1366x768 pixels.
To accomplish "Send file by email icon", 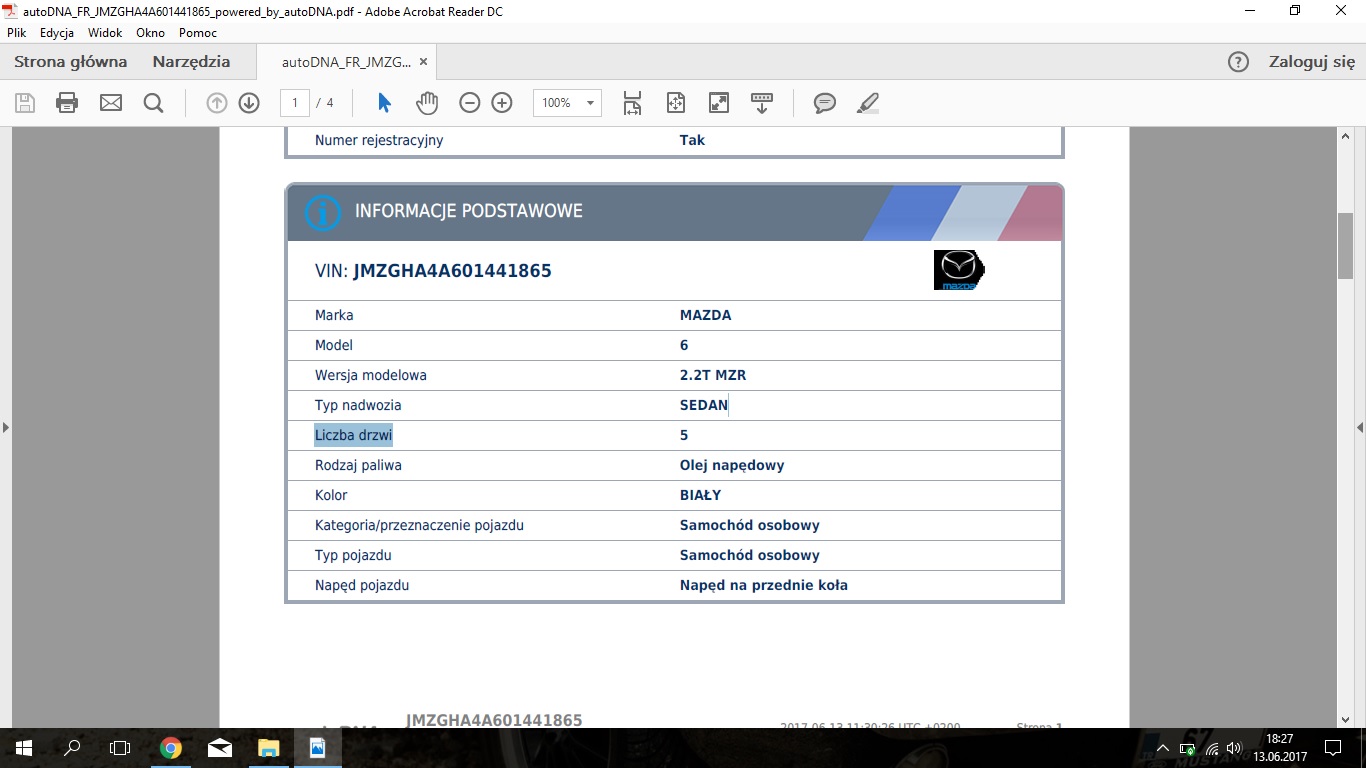I will 110,103.
